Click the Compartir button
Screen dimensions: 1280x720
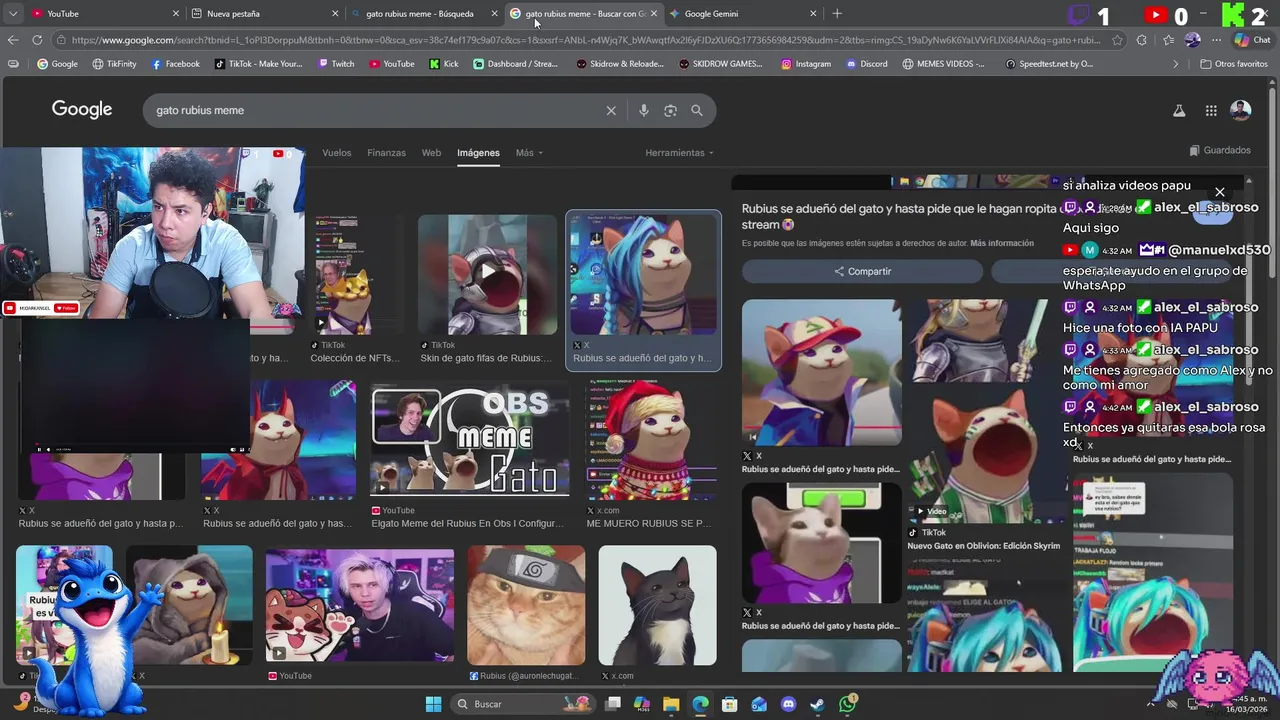pos(862,271)
